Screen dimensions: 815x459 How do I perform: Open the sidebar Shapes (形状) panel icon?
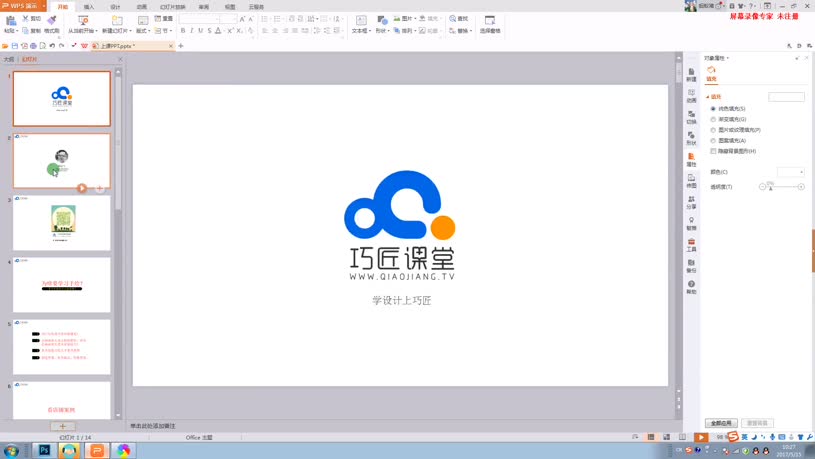click(x=691, y=138)
